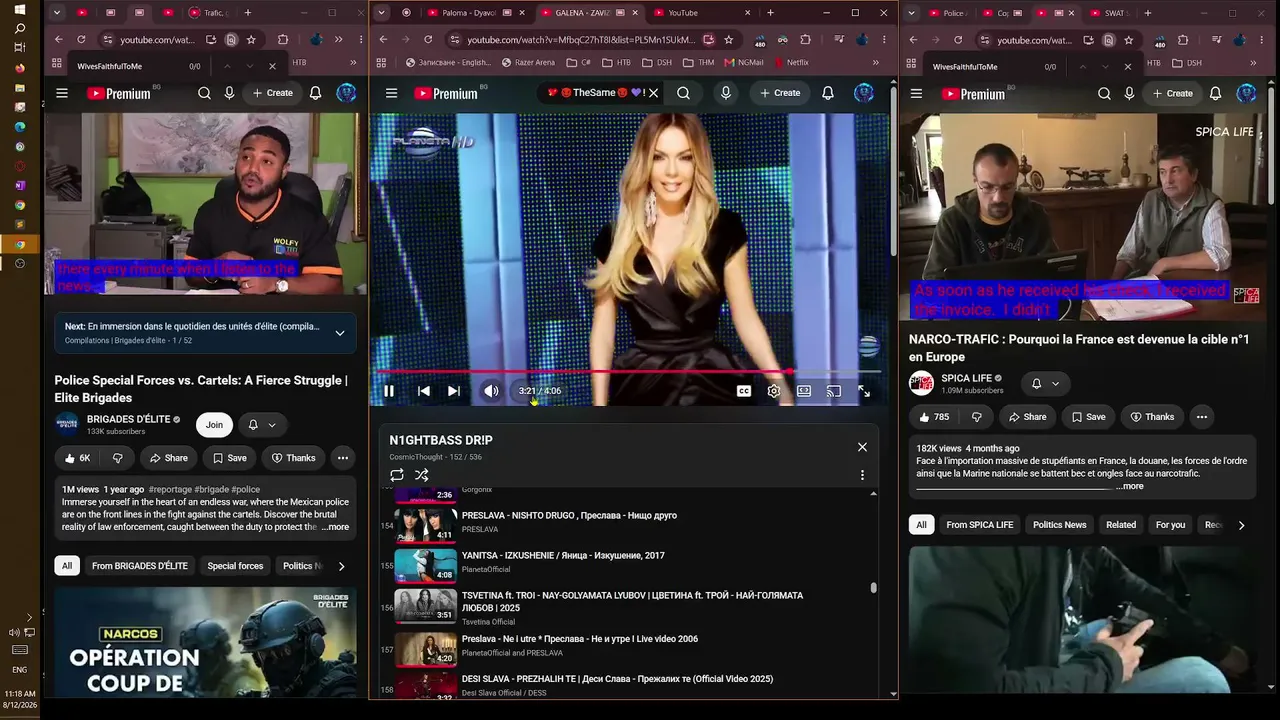The image size is (1280, 720).
Task: Send Thanks on the left window video
Action: 293,458
